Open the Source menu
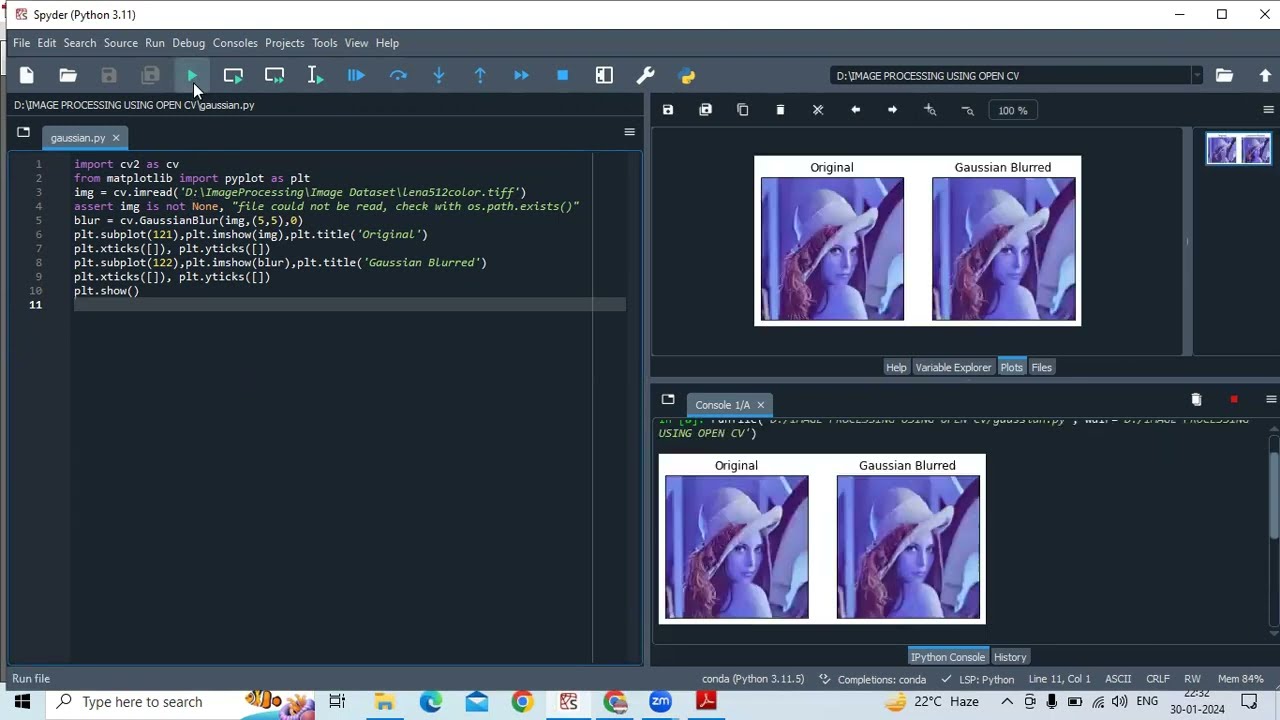Screen dimensions: 1280x720 click(x=120, y=43)
